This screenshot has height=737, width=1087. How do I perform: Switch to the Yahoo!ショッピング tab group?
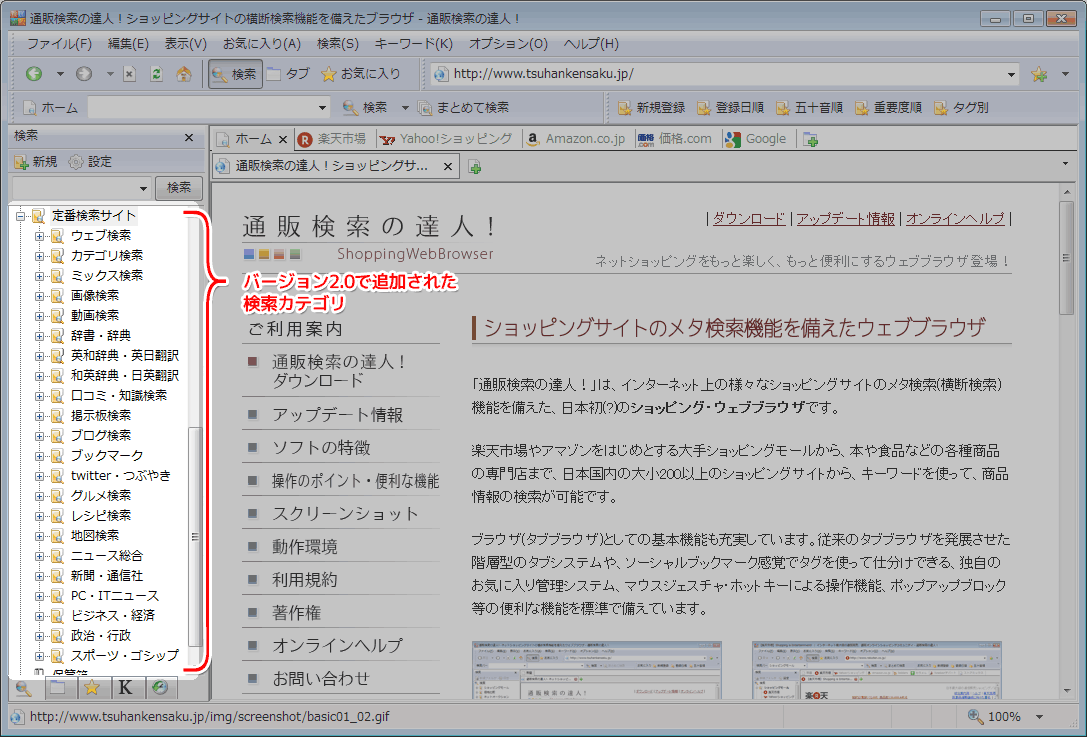click(x=447, y=139)
